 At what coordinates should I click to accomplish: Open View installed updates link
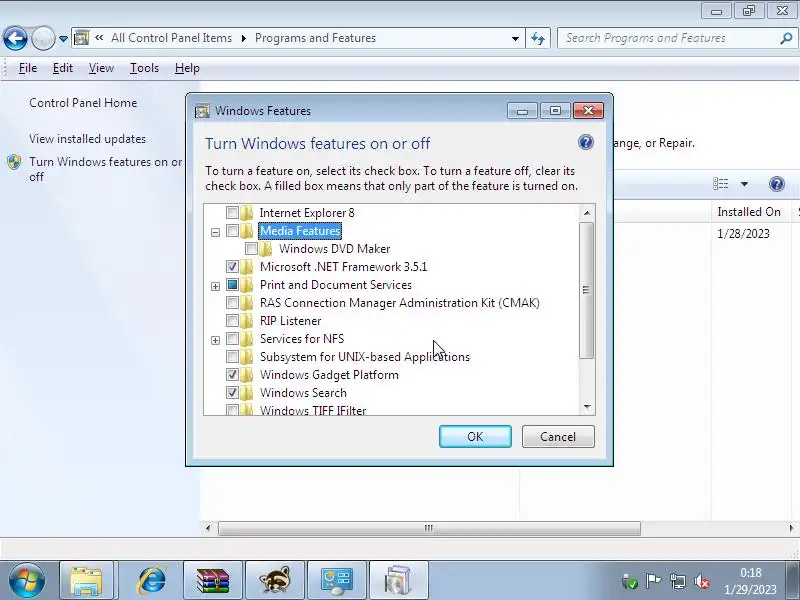(x=87, y=139)
